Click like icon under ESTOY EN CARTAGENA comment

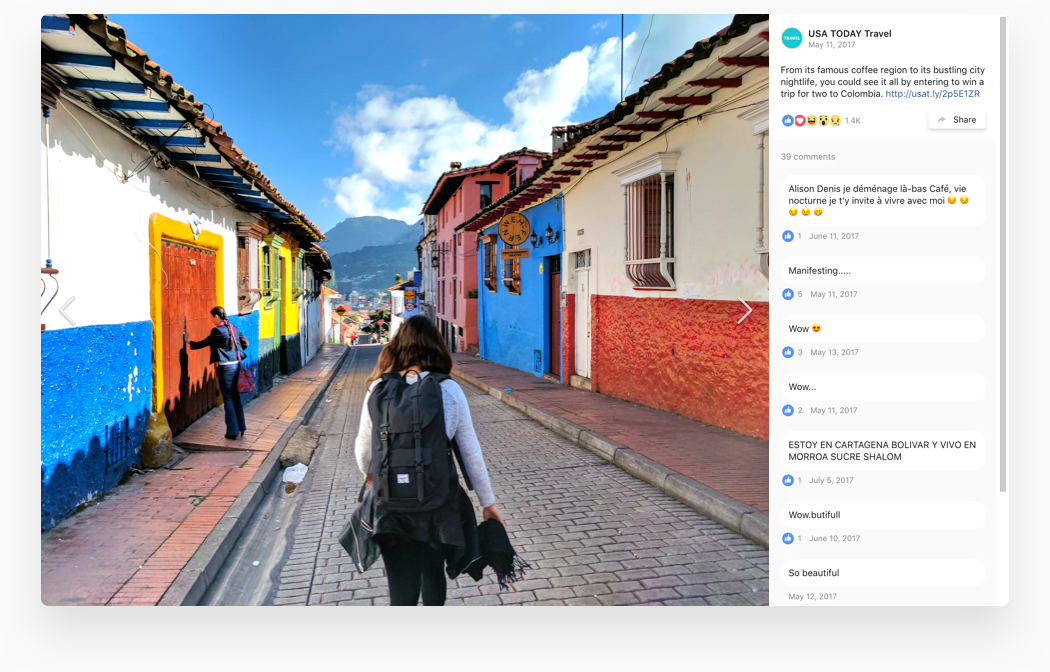[x=788, y=480]
